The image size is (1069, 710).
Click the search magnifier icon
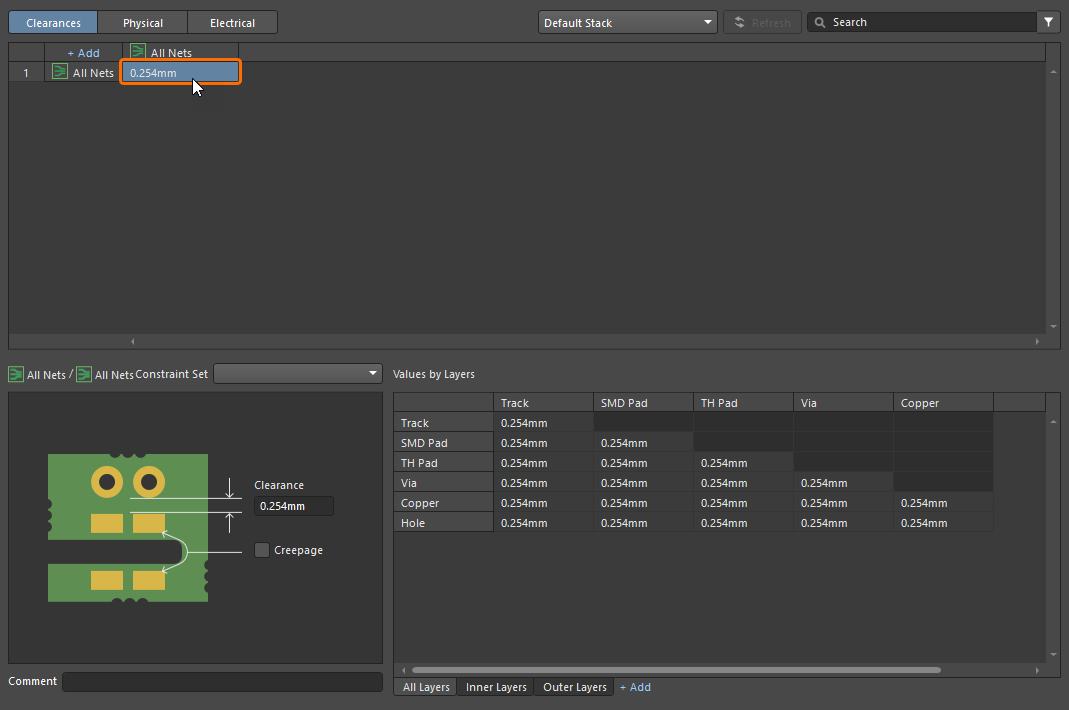(x=820, y=22)
